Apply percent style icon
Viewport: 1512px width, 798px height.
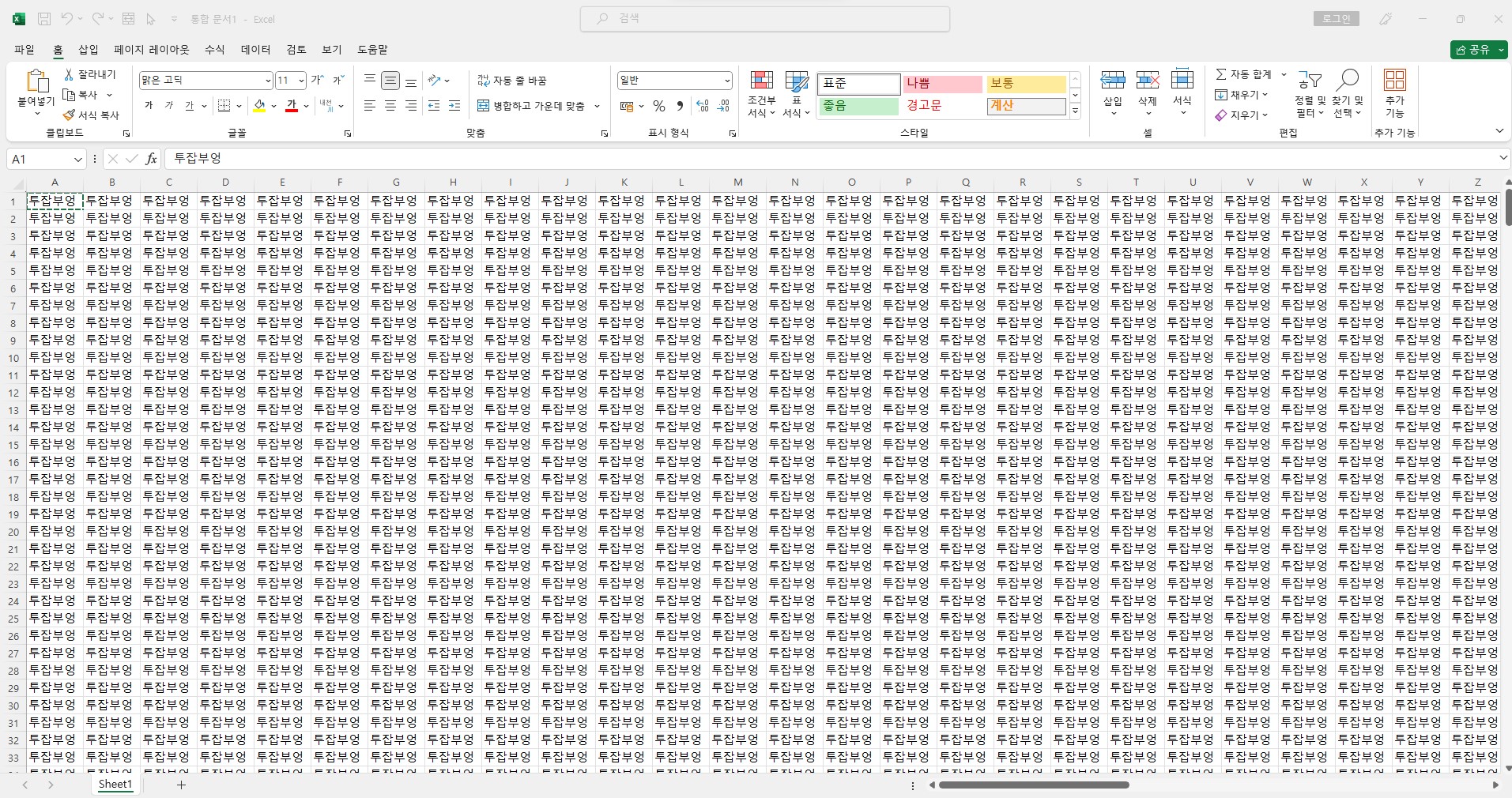(x=659, y=106)
